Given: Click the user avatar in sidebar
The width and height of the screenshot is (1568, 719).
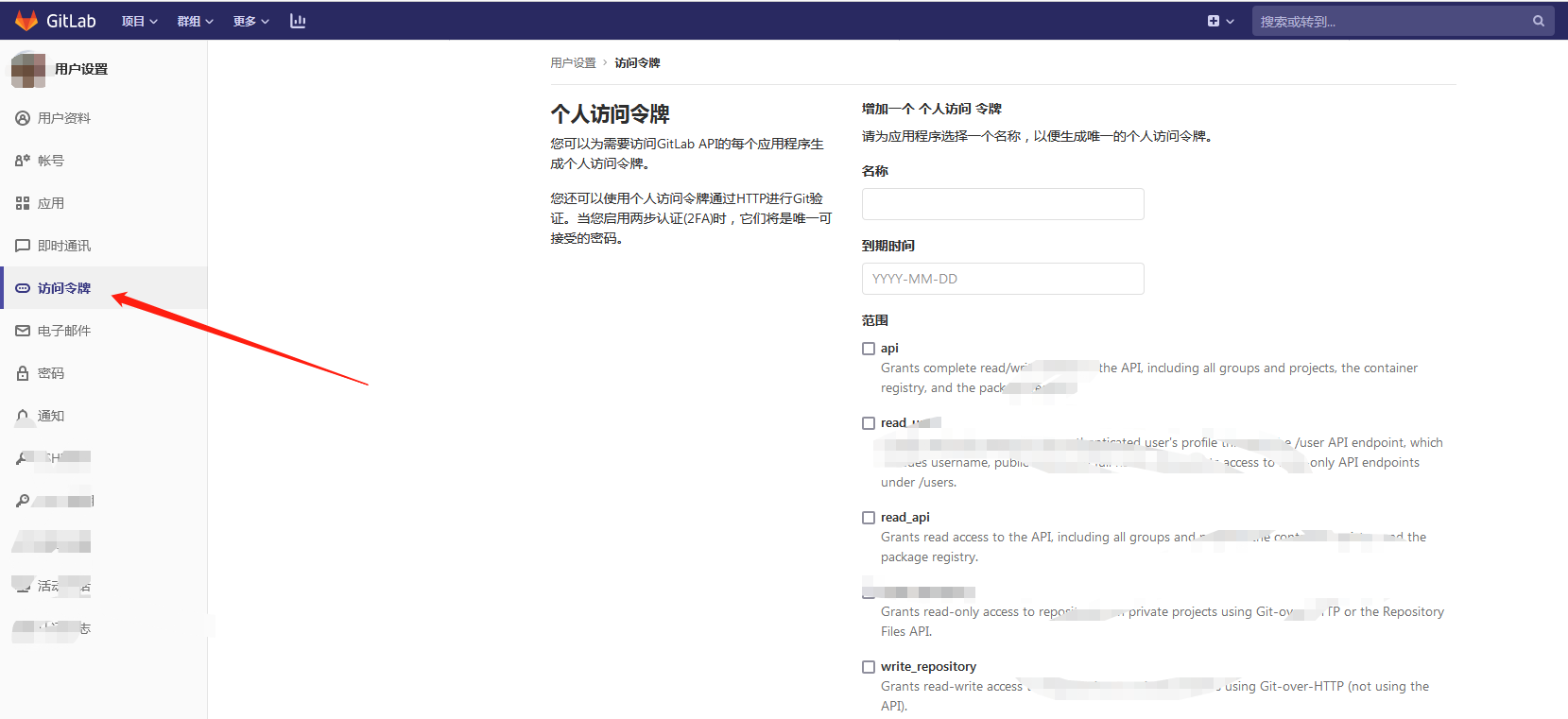Looking at the screenshot, I should (x=28, y=69).
